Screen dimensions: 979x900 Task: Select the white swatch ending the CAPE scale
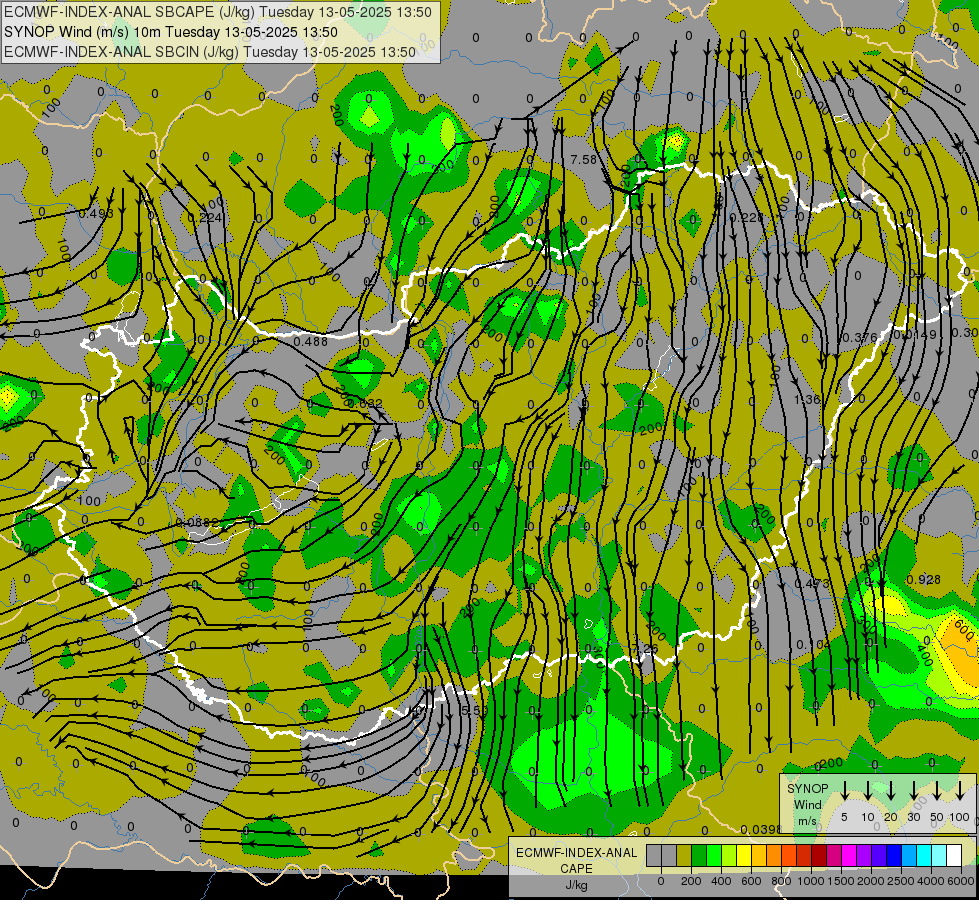pos(953,855)
